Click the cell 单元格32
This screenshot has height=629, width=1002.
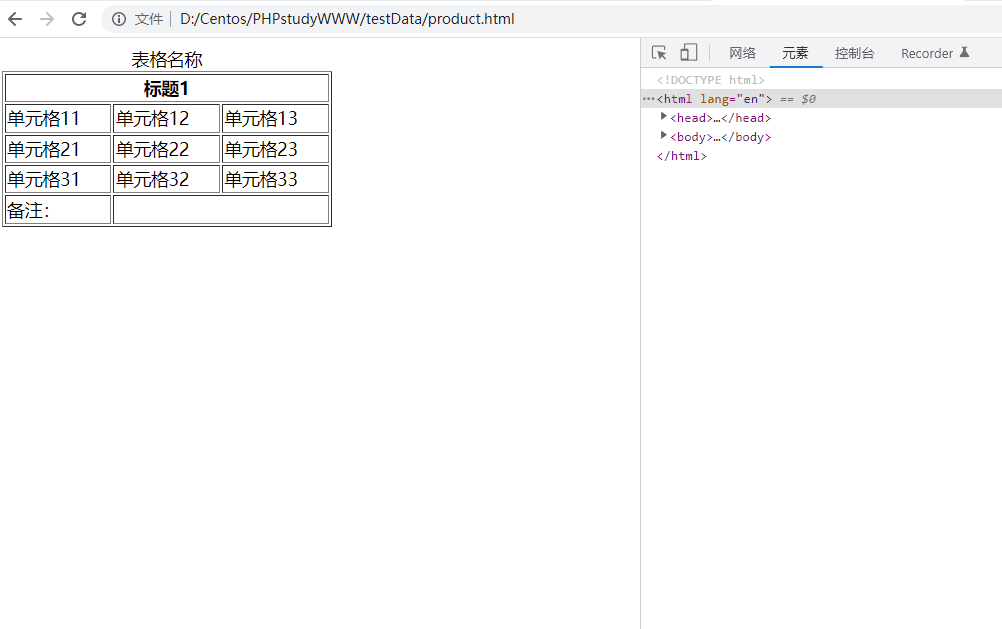(x=167, y=179)
